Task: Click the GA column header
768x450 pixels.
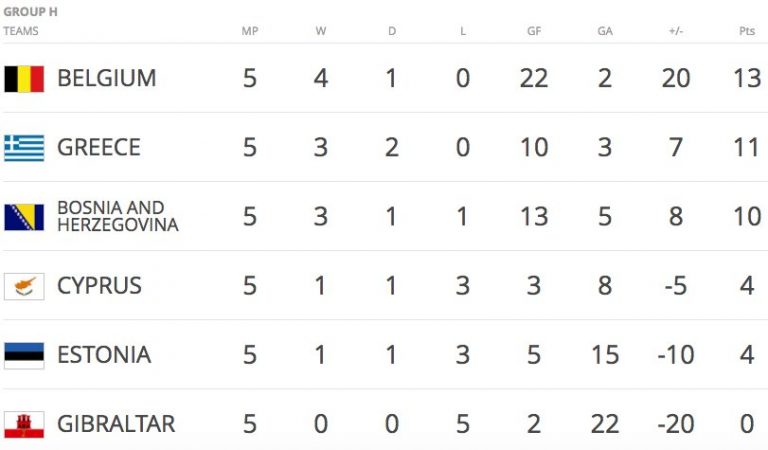Action: (x=605, y=31)
